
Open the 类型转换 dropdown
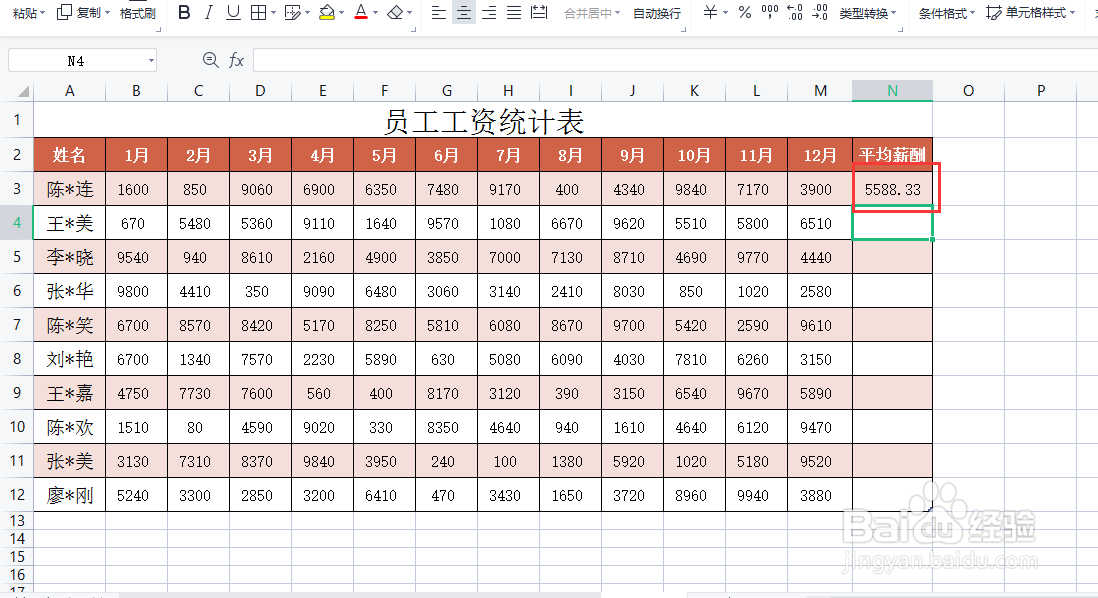(x=868, y=13)
